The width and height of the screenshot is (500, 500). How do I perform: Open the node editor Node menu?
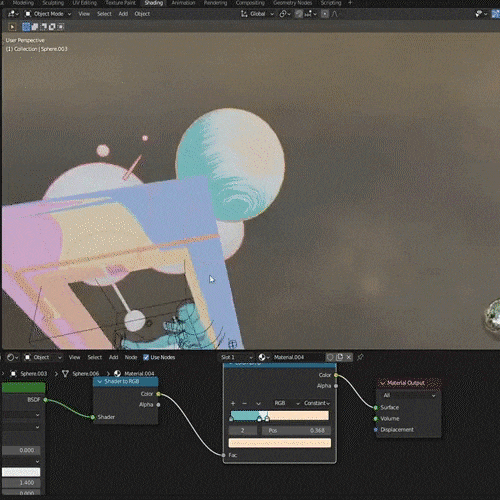click(131, 357)
